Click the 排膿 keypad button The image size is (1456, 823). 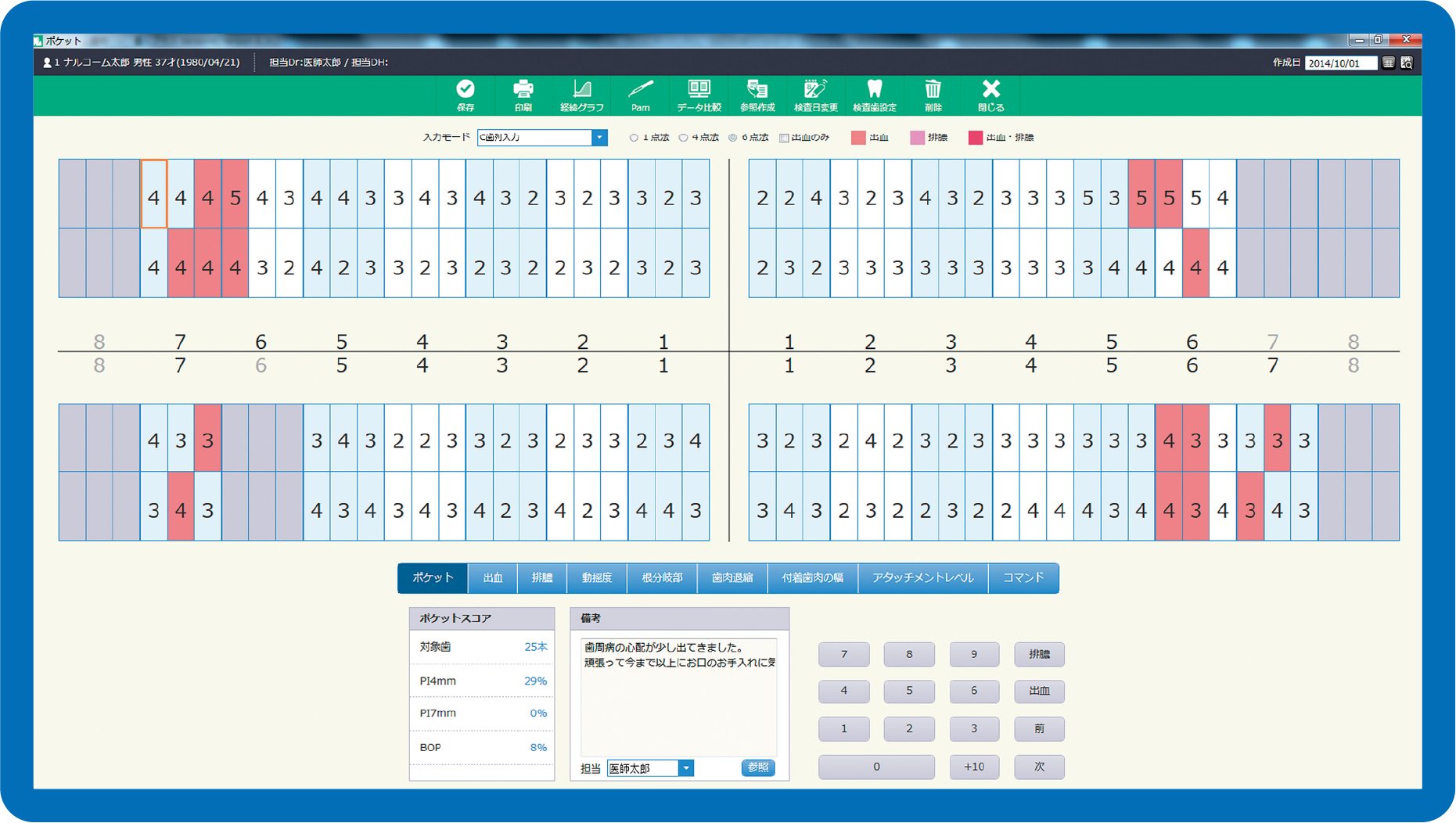1039,654
